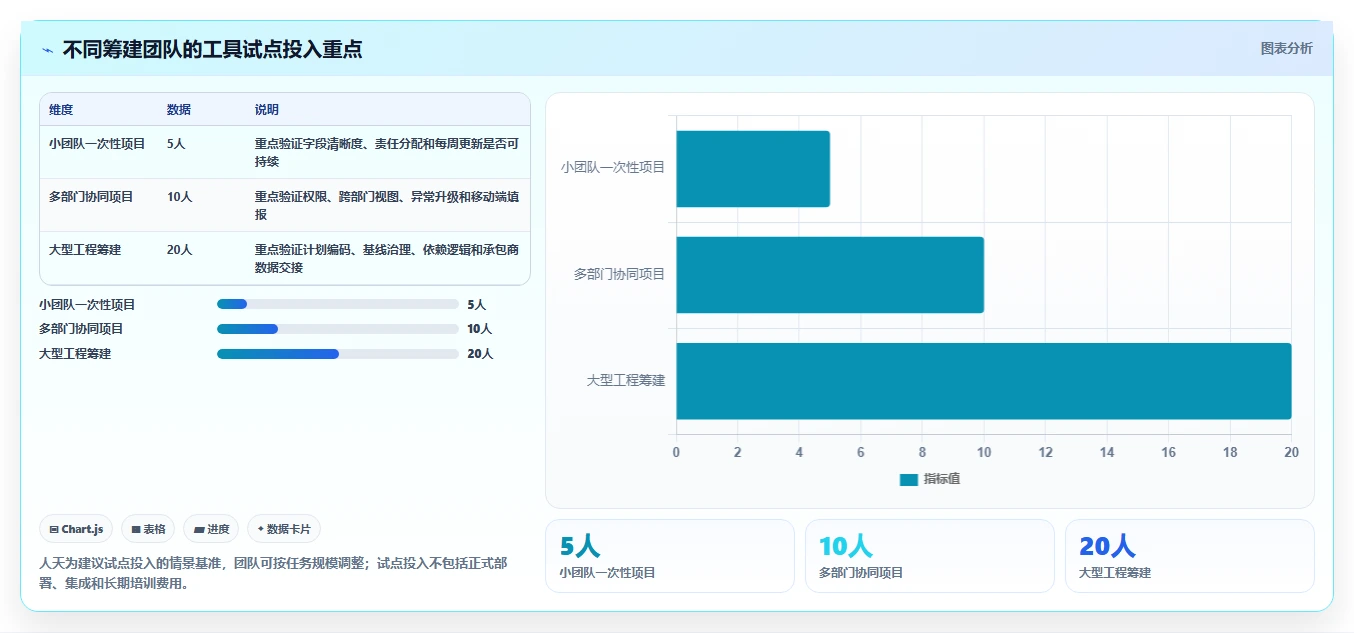
Task: Click the 数据 column header
Action: (x=179, y=110)
